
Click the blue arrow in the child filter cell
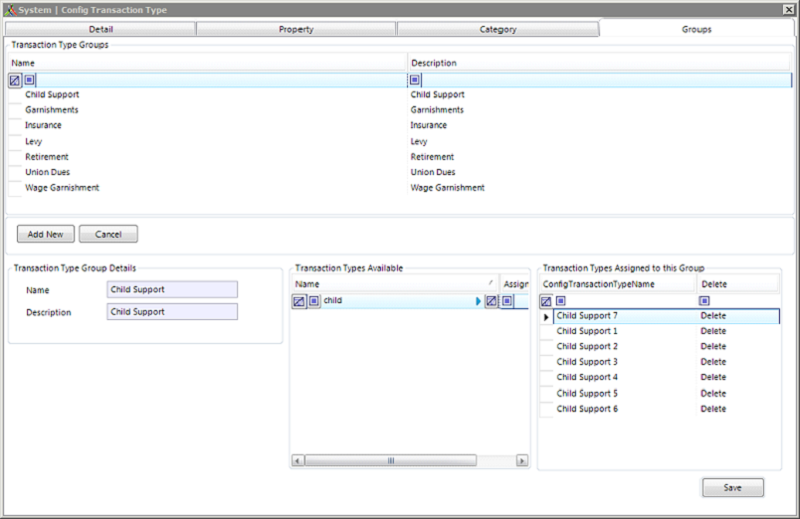[x=478, y=301]
